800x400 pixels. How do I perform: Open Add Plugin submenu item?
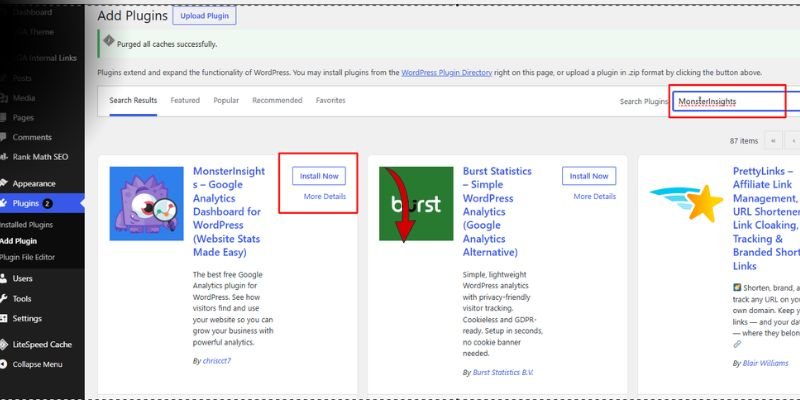(18, 241)
